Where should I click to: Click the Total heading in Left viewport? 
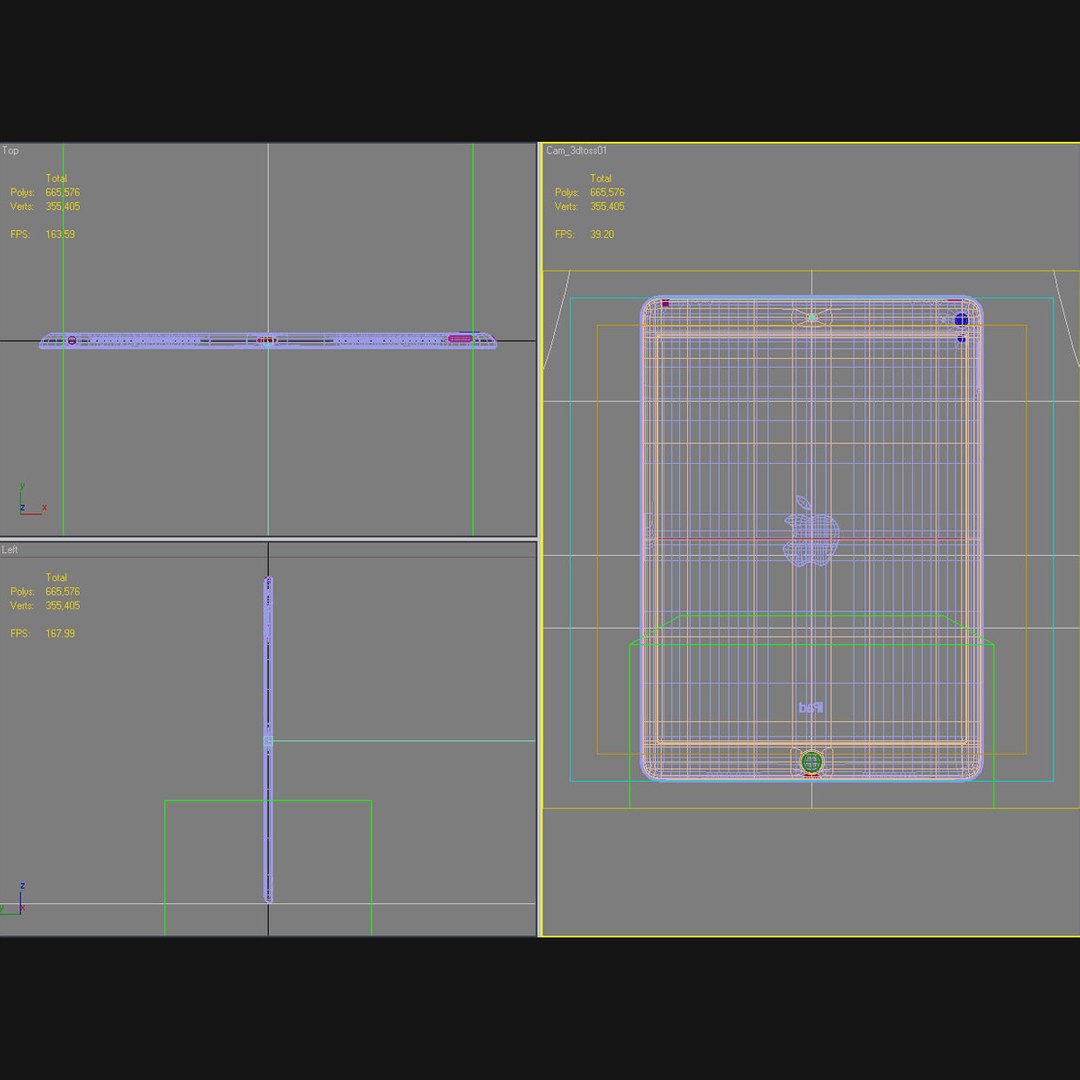pyautogui.click(x=56, y=577)
